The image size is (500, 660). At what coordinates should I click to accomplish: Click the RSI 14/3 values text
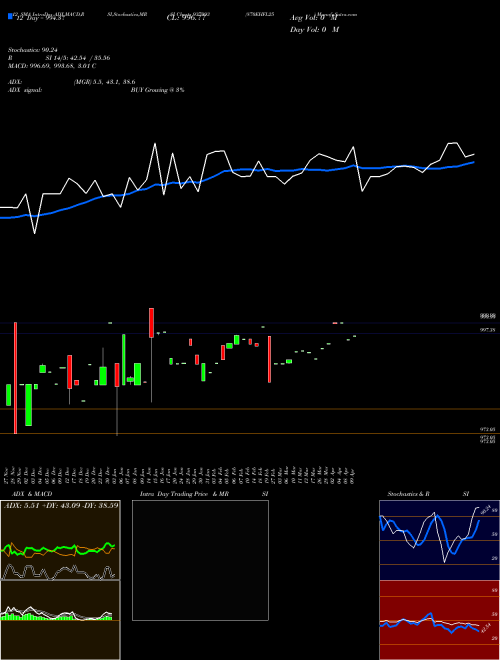pyautogui.click(x=78, y=58)
